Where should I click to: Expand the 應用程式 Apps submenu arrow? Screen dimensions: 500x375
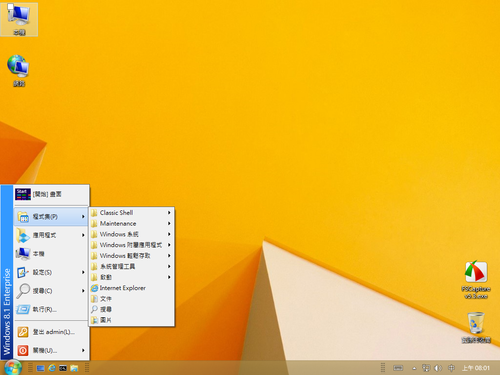(x=83, y=235)
